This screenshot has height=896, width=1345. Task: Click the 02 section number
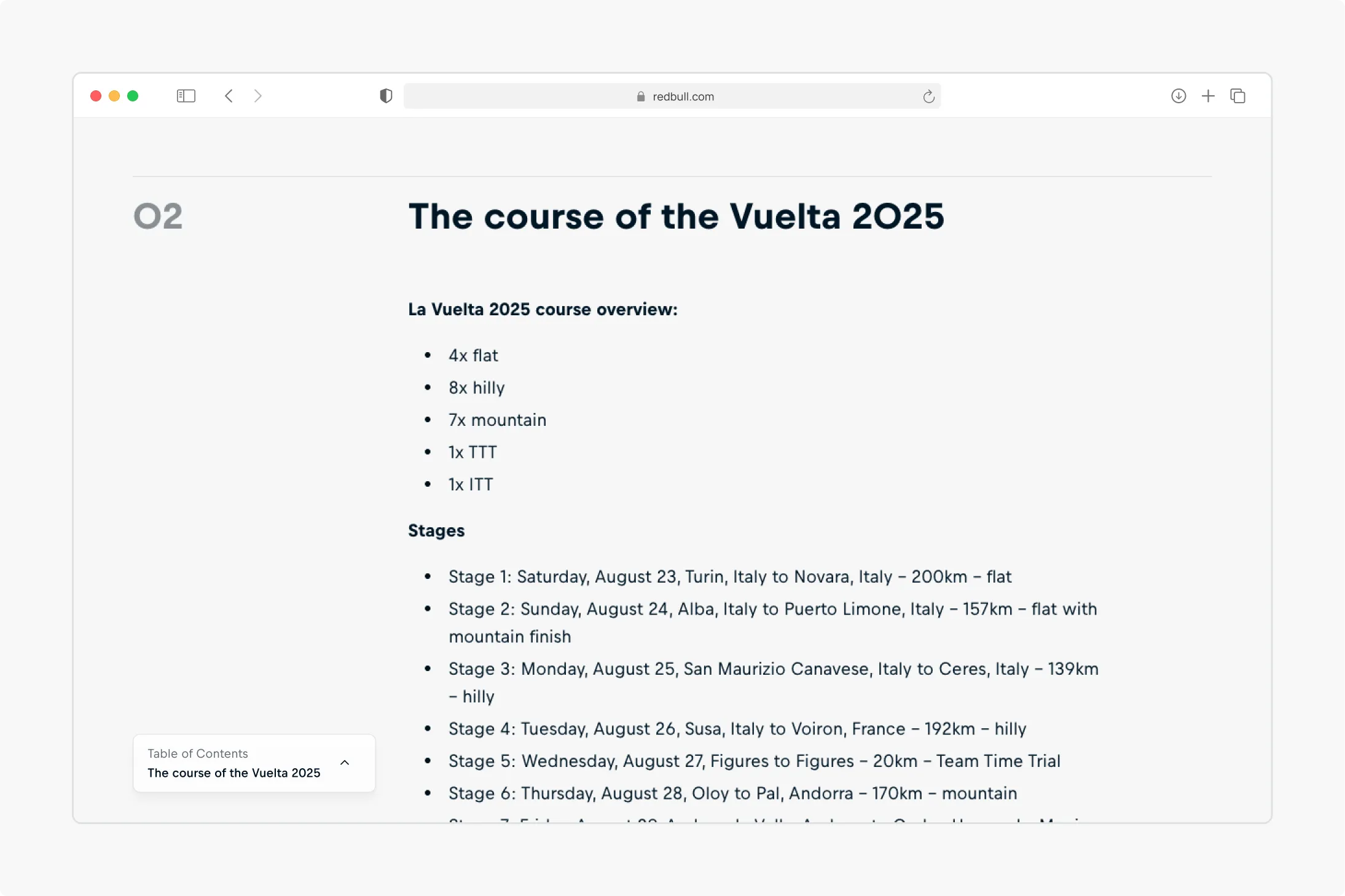click(x=158, y=216)
